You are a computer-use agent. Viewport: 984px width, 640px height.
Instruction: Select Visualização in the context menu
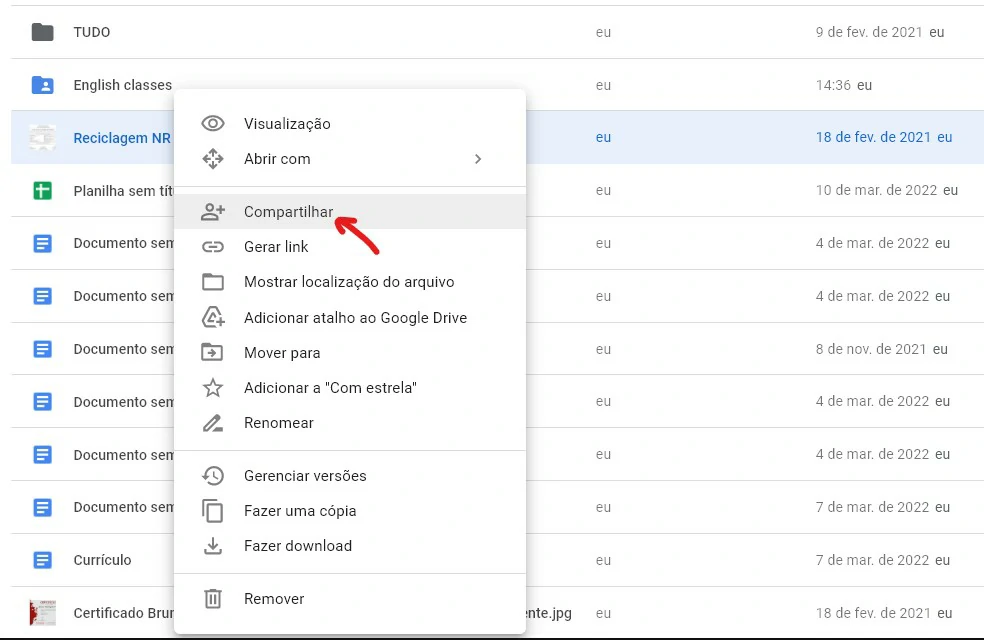350,124
